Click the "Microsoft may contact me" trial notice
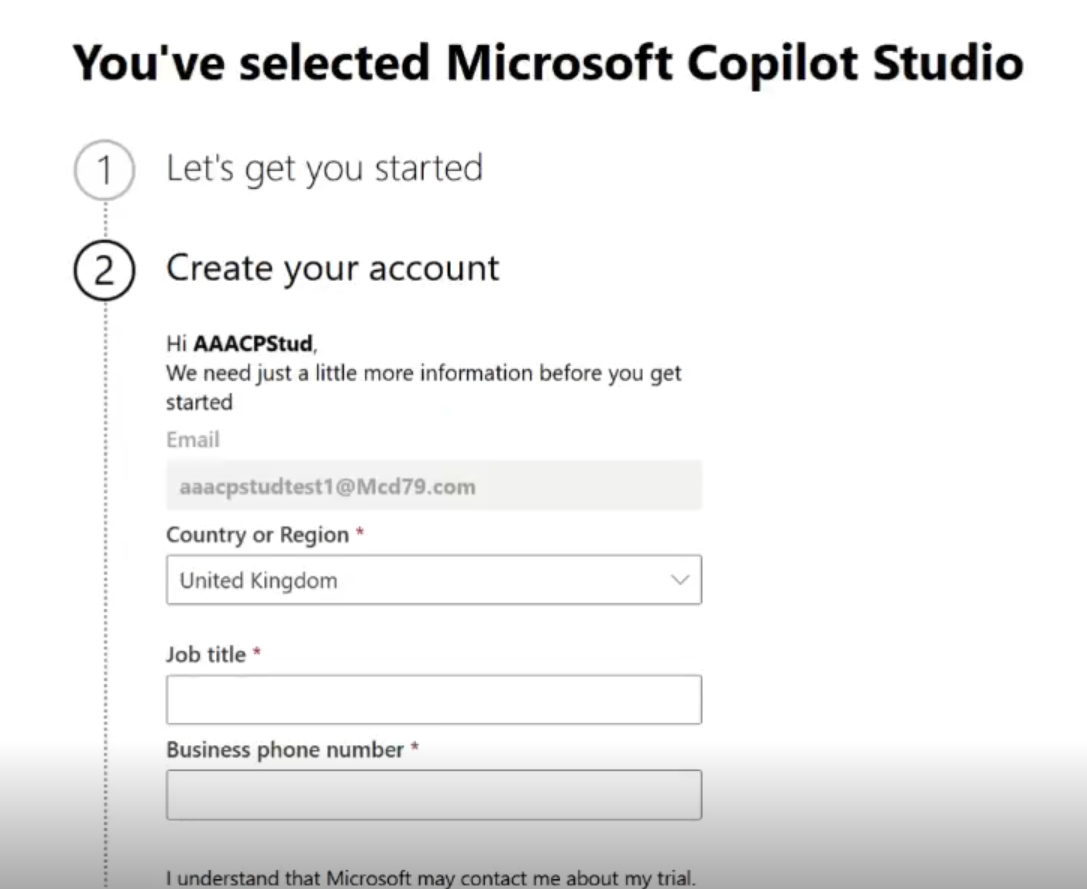 (x=430, y=879)
